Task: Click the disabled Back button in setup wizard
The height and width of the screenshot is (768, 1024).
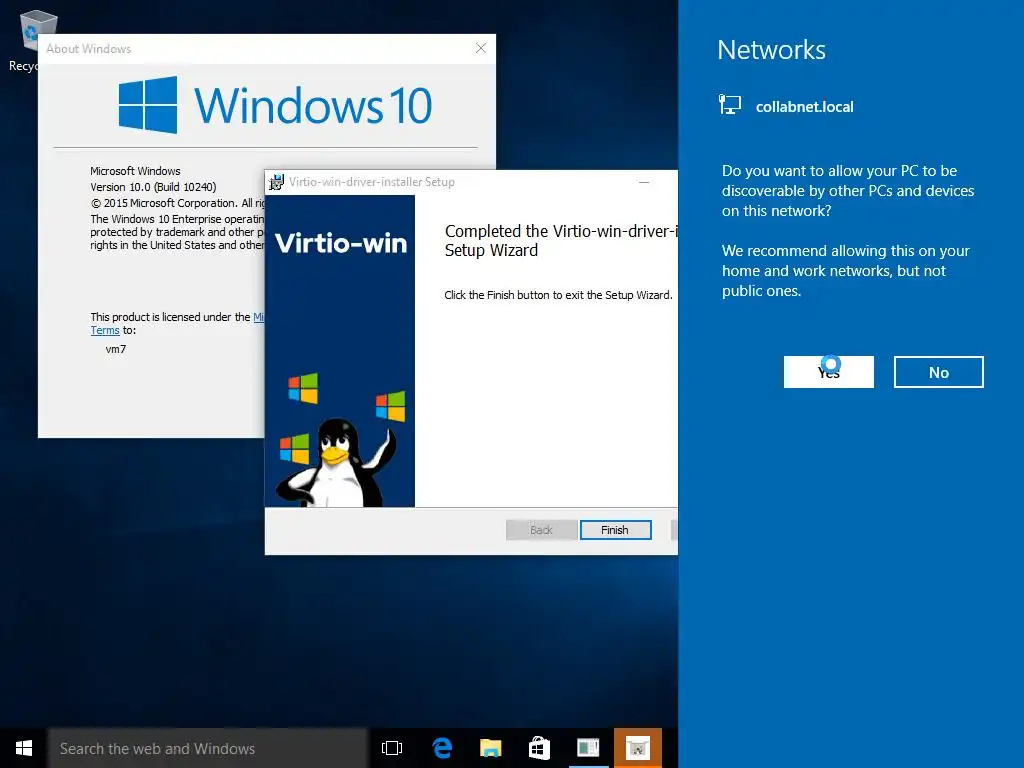Action: [541, 530]
